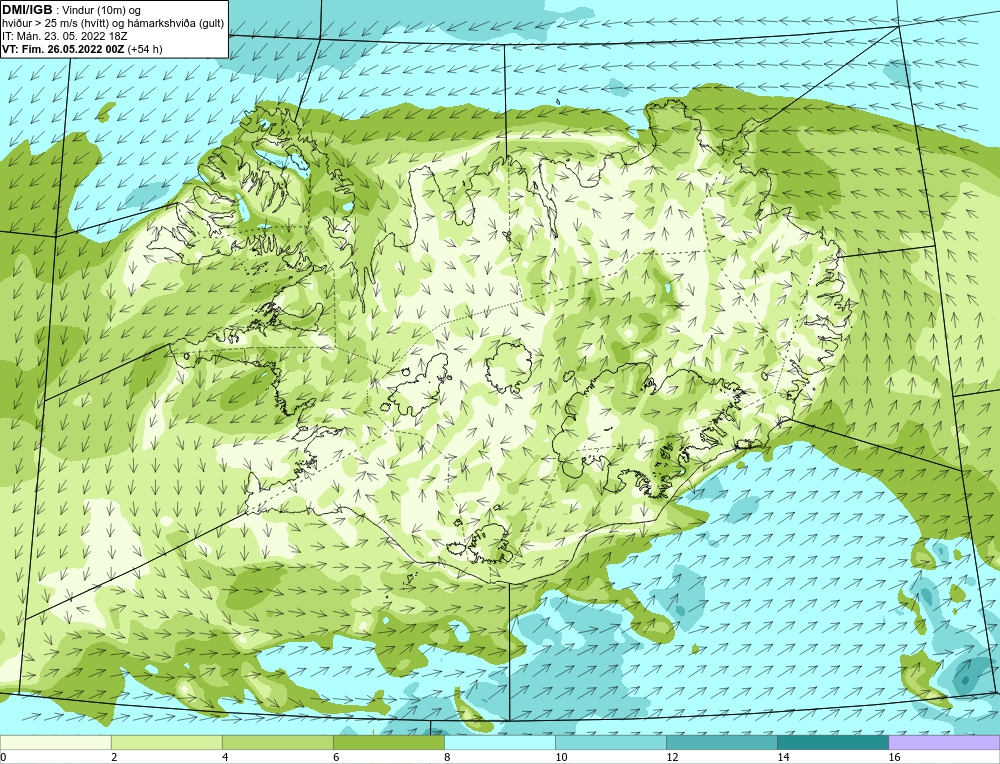Viewport: 1000px width, 764px height.
Task: Click the '(+54 h)' forecast offset text
Action: tap(145, 49)
